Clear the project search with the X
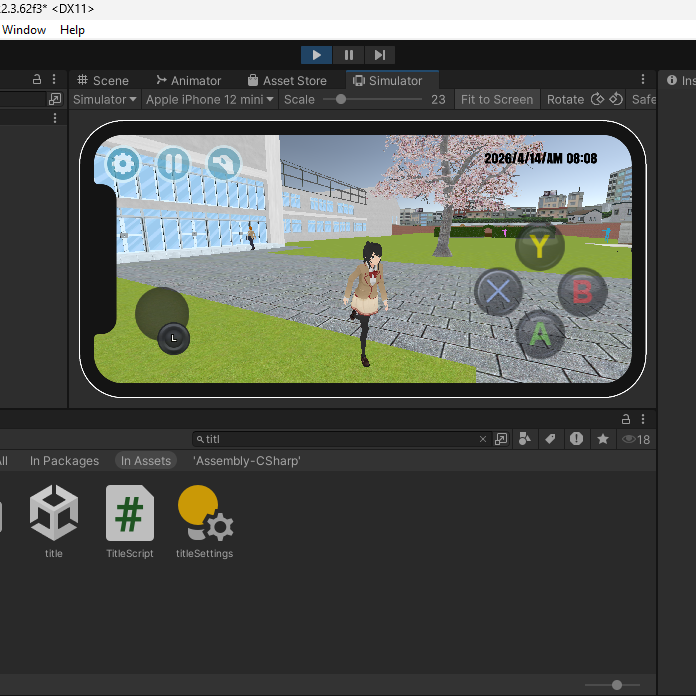 coord(483,439)
